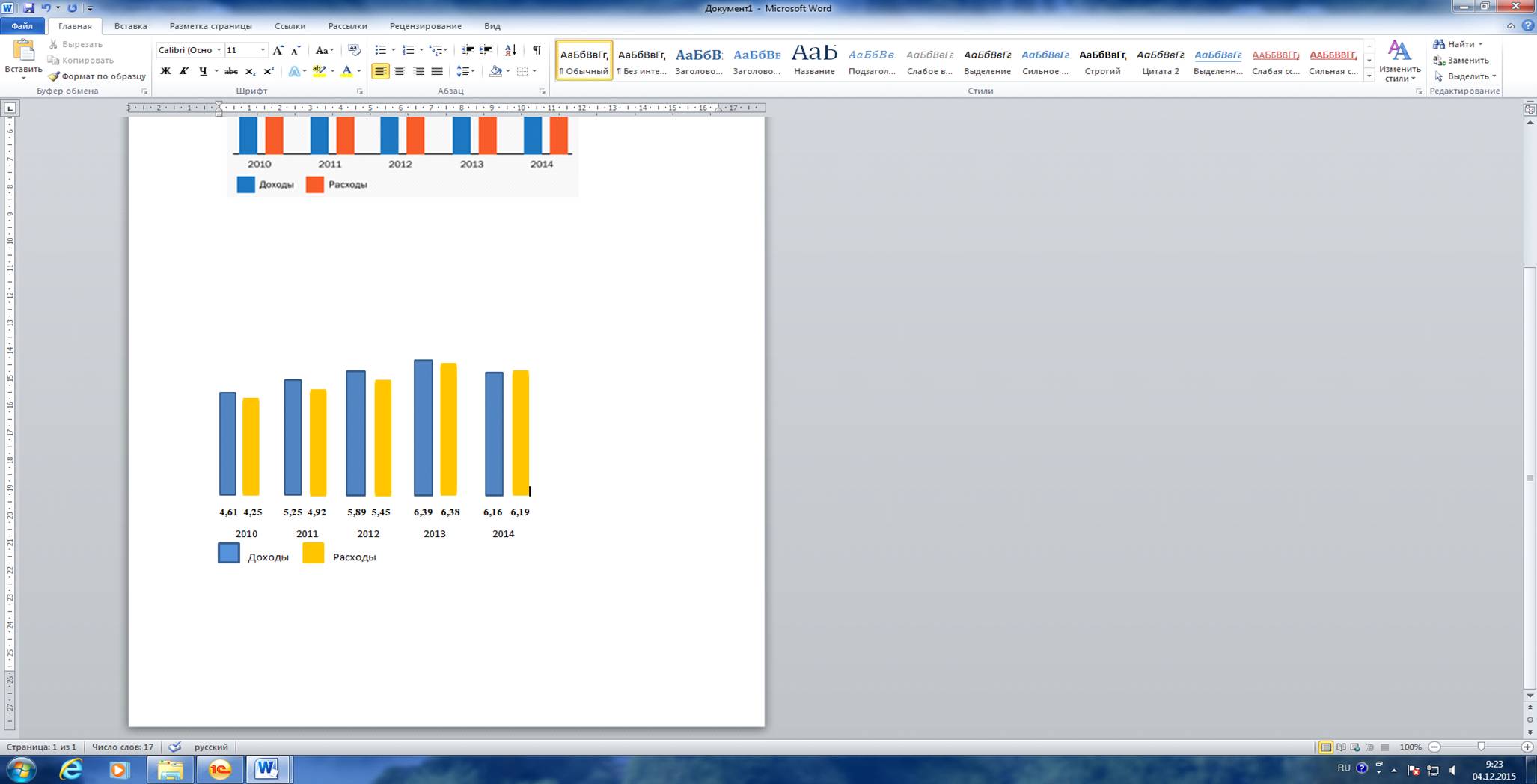Screen dimensions: 1537x784
Task: Click the language indicator 'русский' in status bar
Action: pos(211,747)
